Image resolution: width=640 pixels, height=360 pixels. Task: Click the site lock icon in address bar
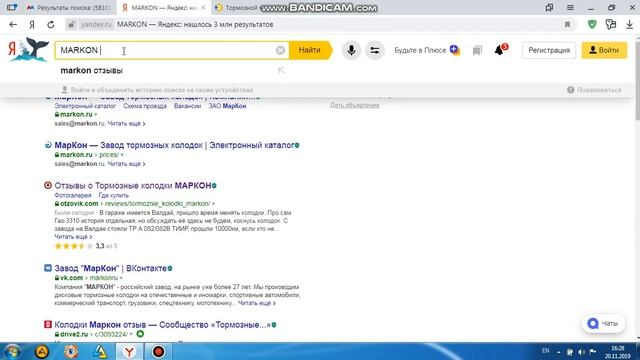pos(71,24)
